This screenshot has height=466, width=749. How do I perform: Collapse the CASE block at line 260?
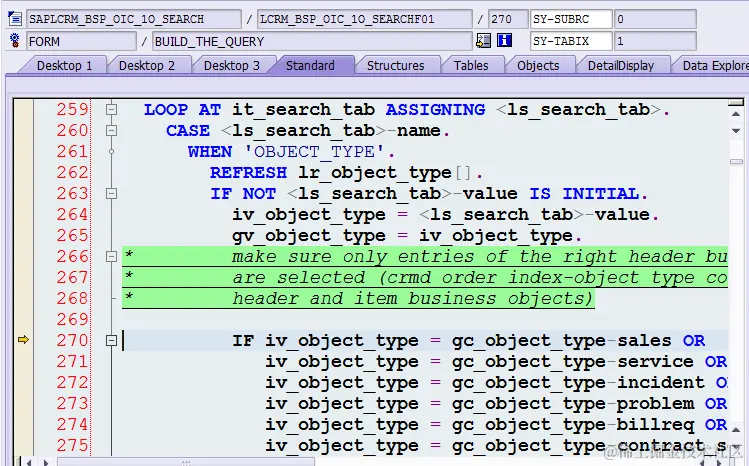click(x=111, y=130)
